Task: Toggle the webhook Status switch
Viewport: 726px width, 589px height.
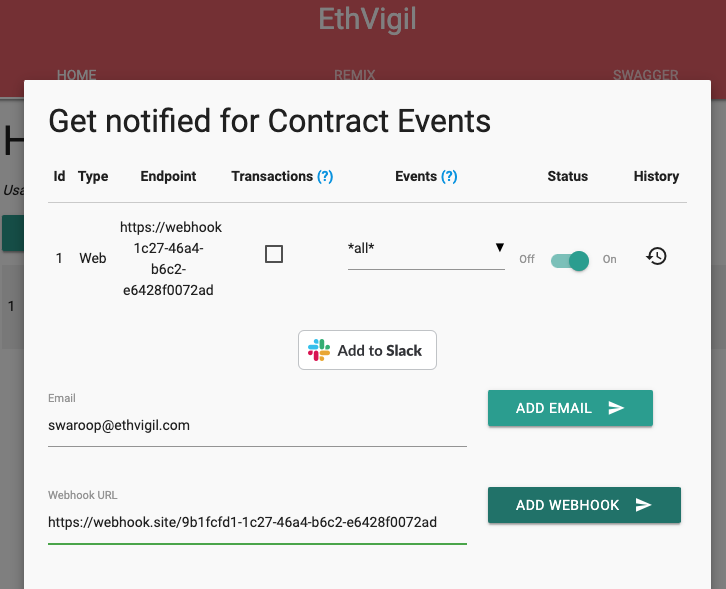Action: 570,261
